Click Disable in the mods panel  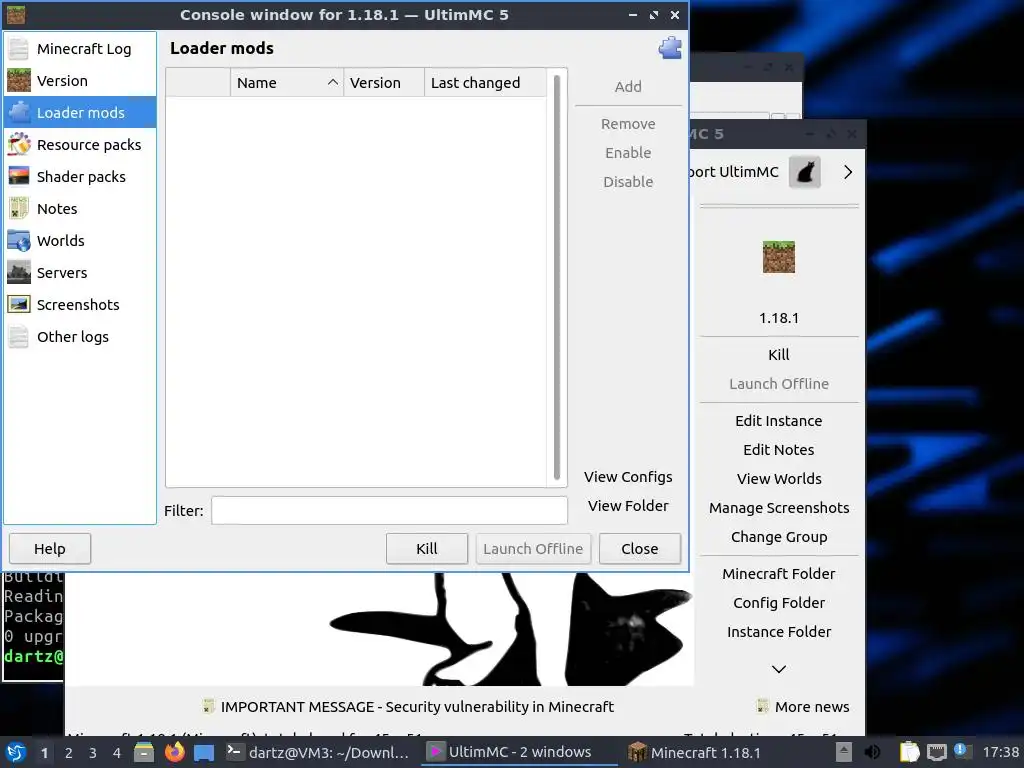coord(628,182)
